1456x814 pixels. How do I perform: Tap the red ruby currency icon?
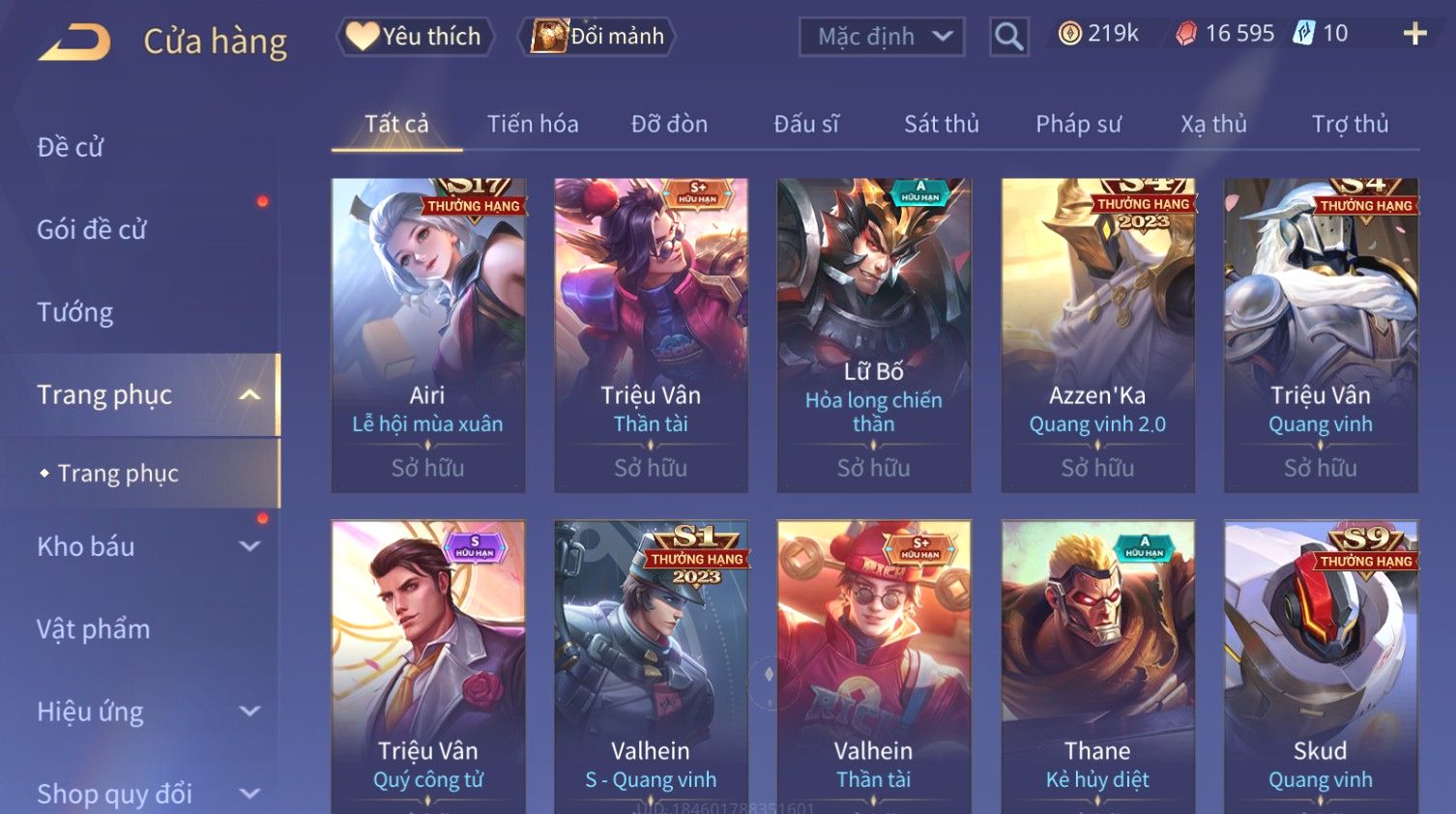(1186, 34)
